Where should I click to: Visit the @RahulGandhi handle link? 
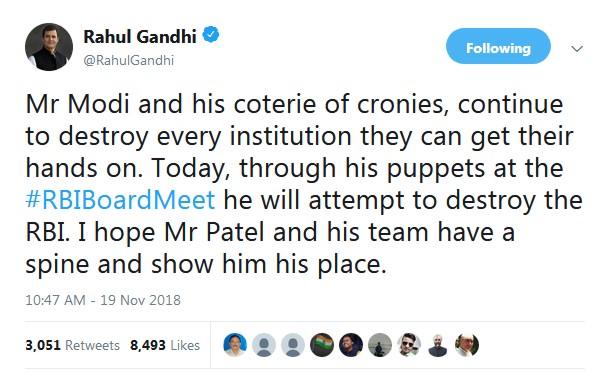[129, 60]
